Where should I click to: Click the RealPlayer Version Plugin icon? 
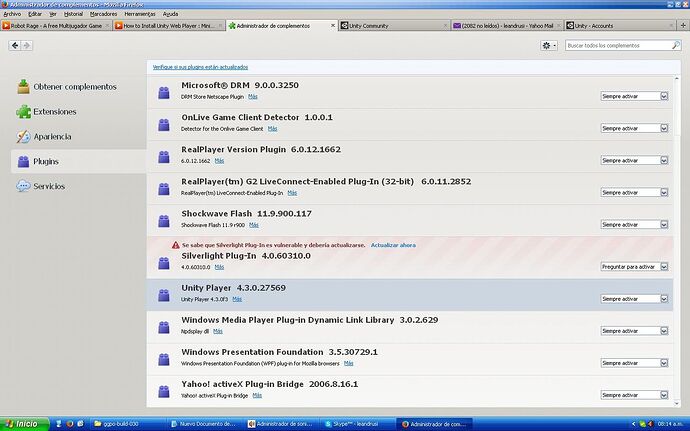tap(164, 157)
